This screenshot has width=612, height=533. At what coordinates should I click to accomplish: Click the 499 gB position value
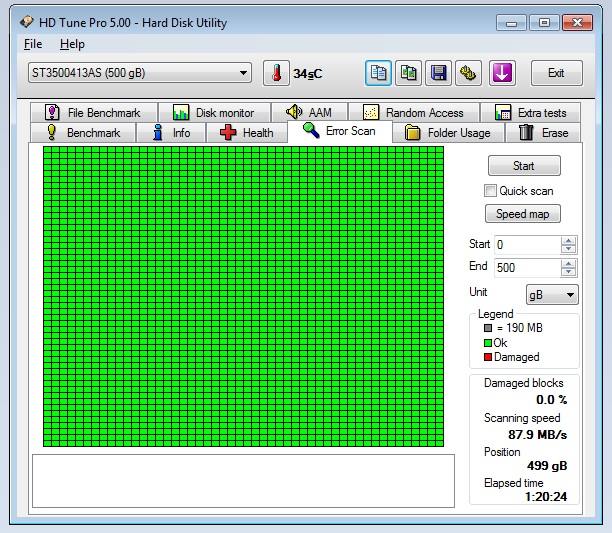click(547, 466)
